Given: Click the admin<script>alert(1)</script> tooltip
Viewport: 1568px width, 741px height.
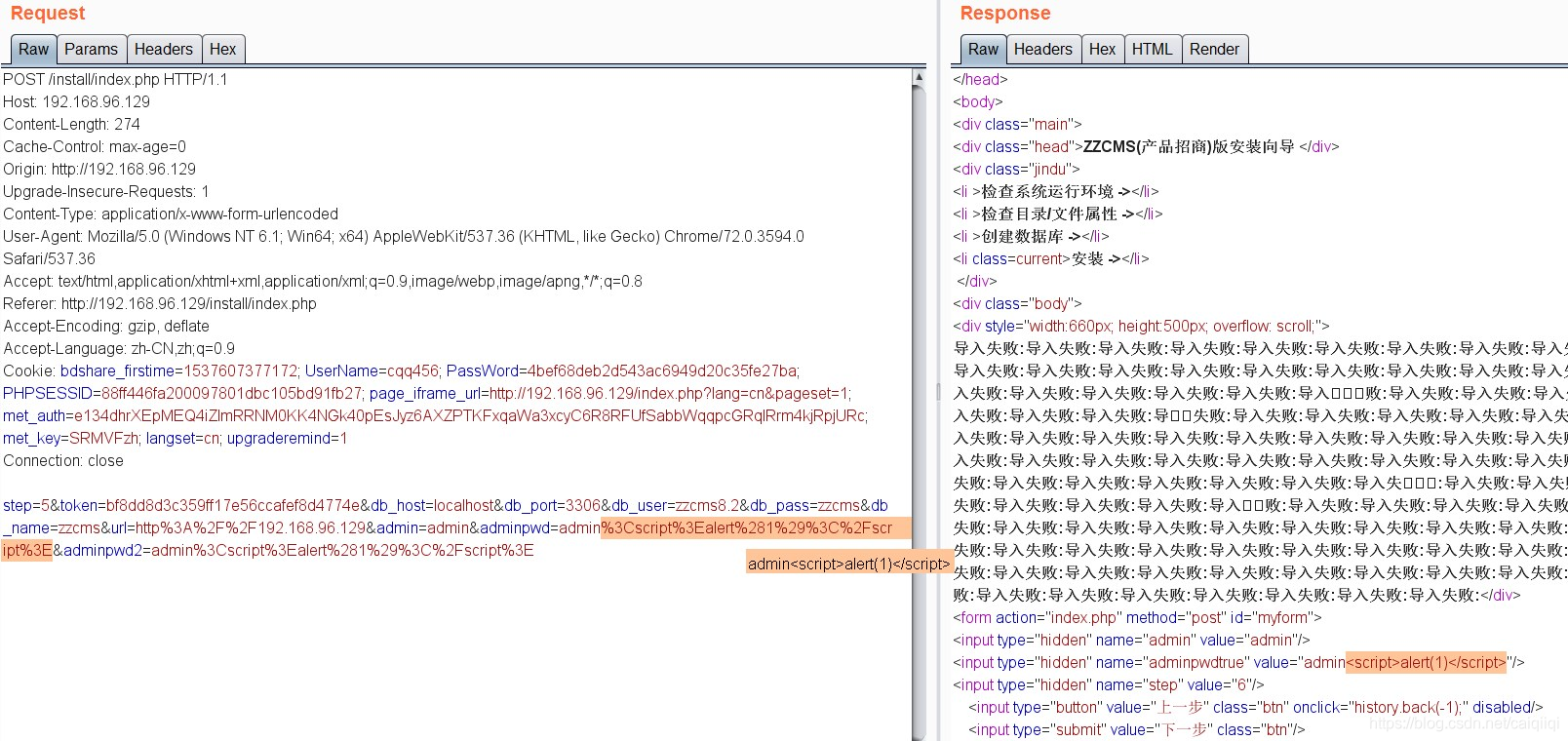Looking at the screenshot, I should click(848, 564).
